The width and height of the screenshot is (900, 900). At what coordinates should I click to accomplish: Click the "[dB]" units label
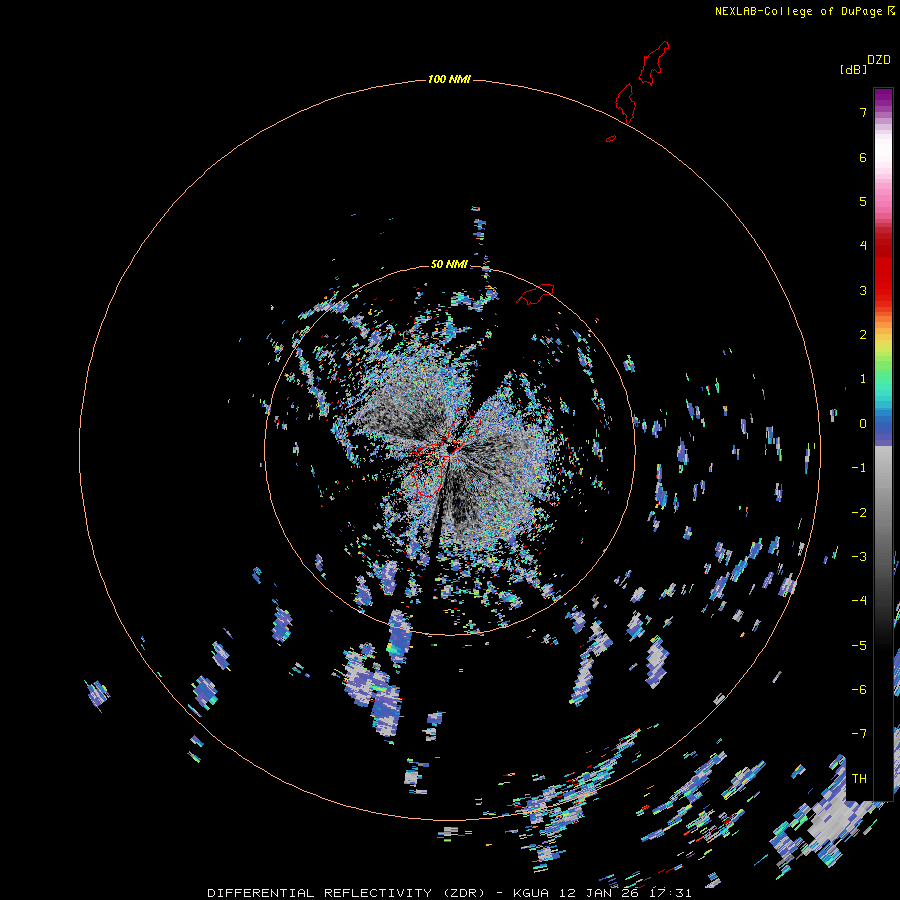point(854,69)
